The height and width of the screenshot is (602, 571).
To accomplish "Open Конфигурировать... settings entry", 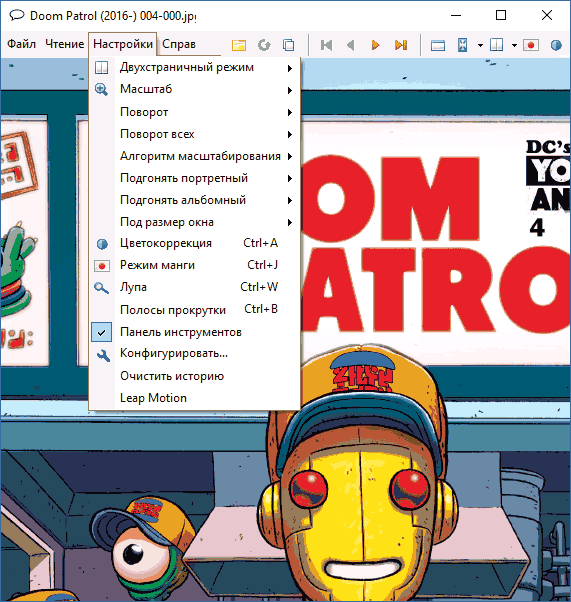I will [x=195, y=354].
